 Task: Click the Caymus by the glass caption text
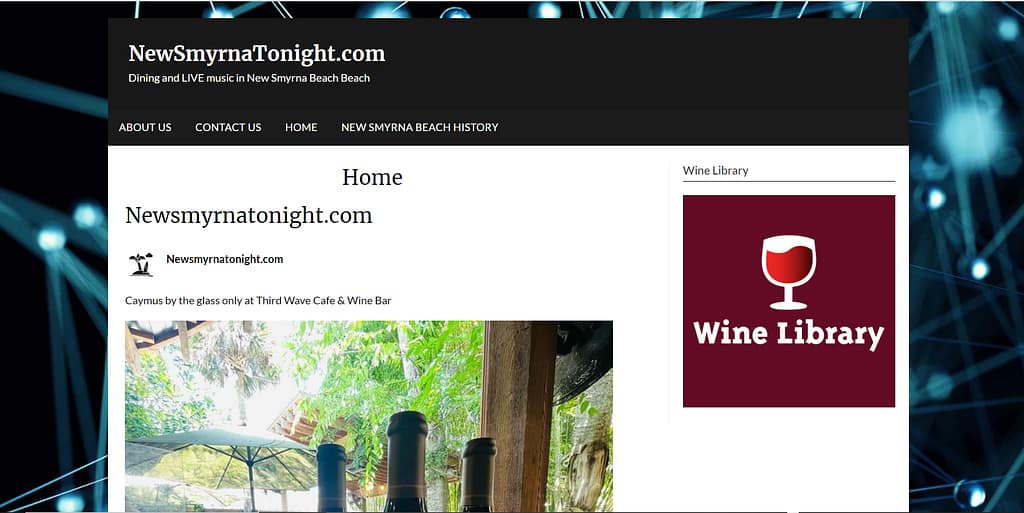[259, 301]
